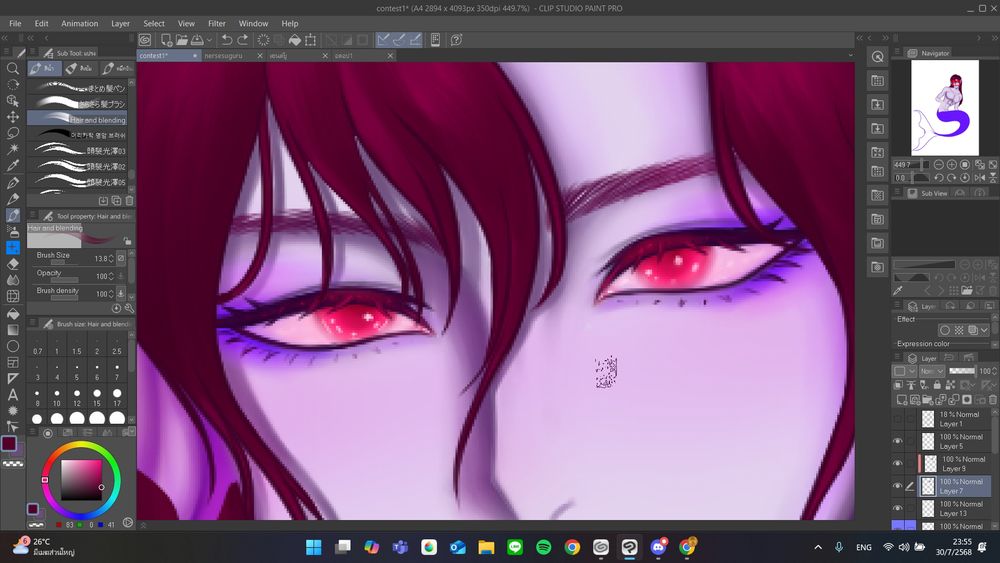Open the Window menu
The image size is (1000, 563).
[x=253, y=24]
